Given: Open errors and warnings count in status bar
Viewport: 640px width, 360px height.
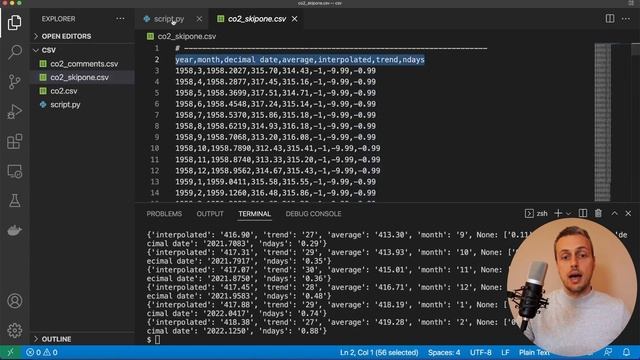Looking at the screenshot, I should (42, 353).
